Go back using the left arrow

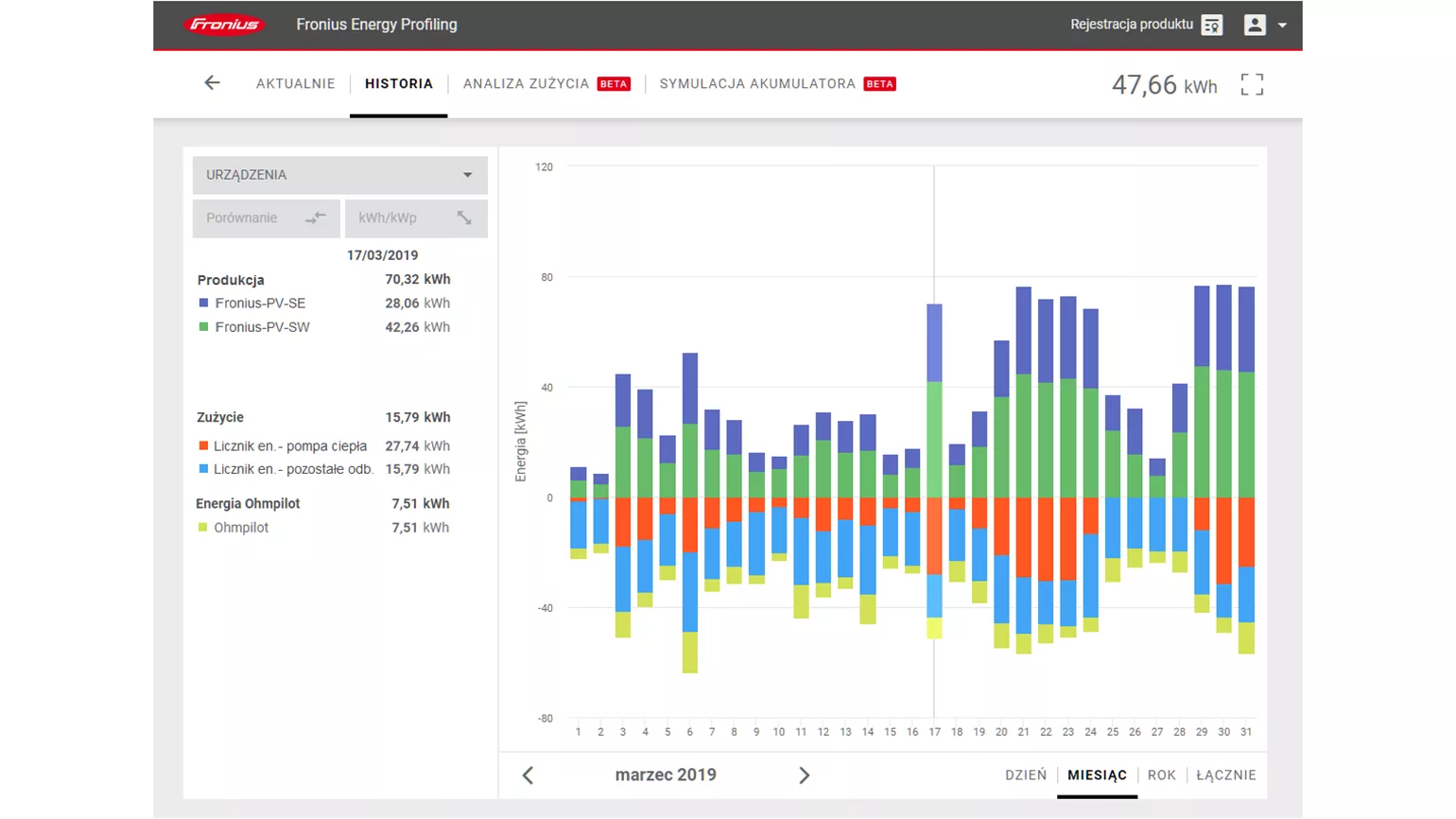click(212, 83)
